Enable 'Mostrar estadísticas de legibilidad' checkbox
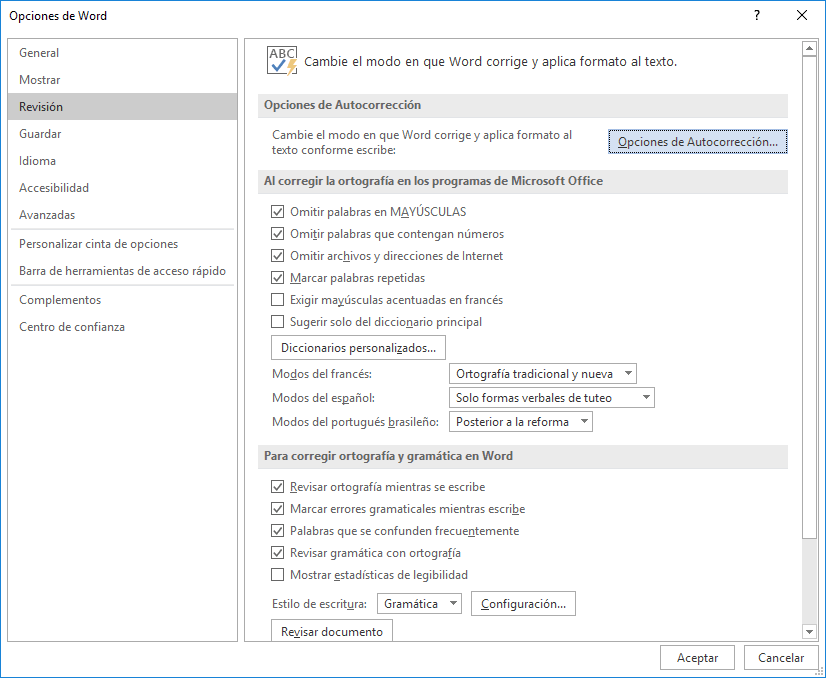The image size is (826, 678). click(278, 575)
